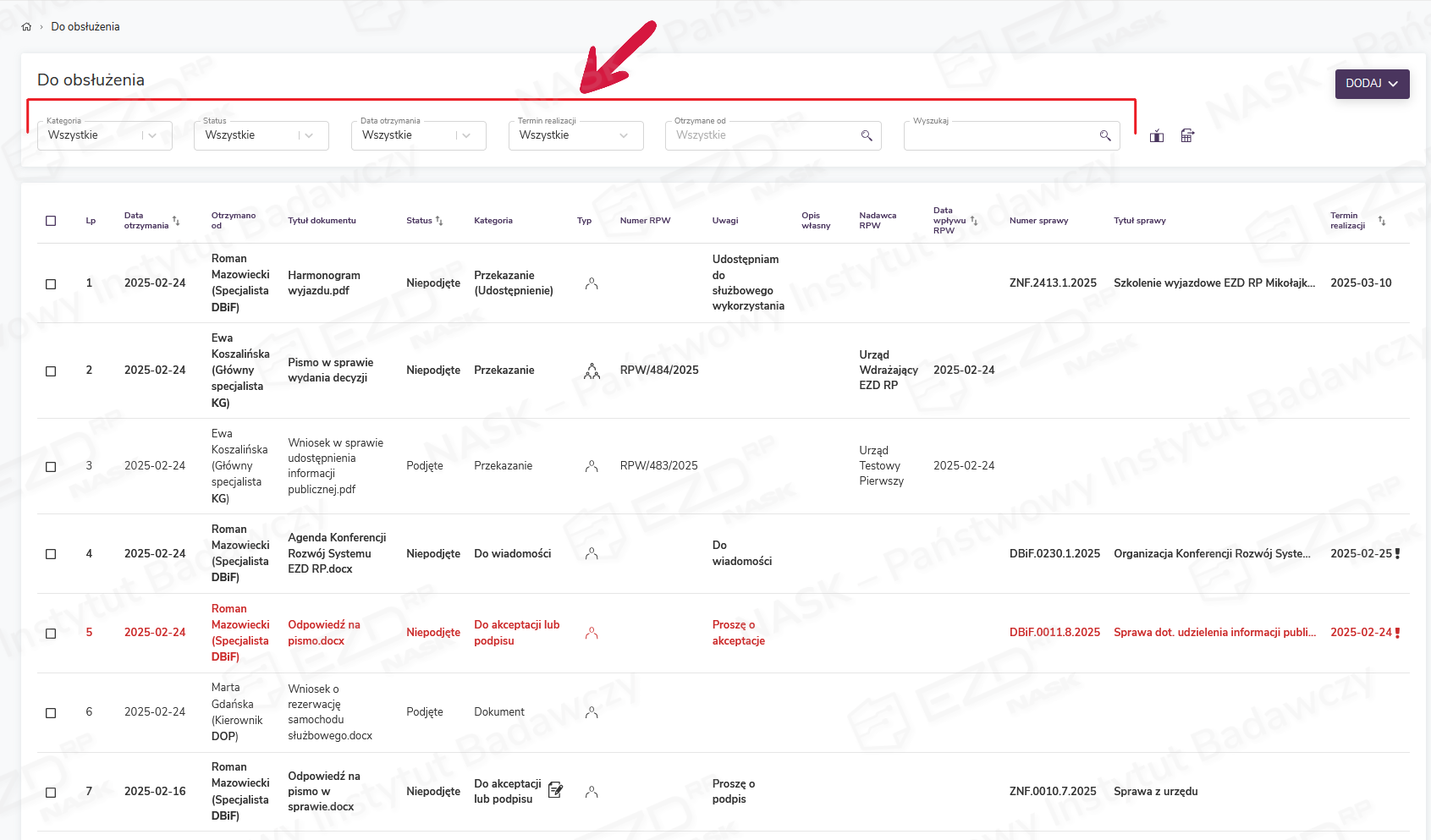Click the DODAJ button
1431x840 pixels.
click(x=1371, y=84)
